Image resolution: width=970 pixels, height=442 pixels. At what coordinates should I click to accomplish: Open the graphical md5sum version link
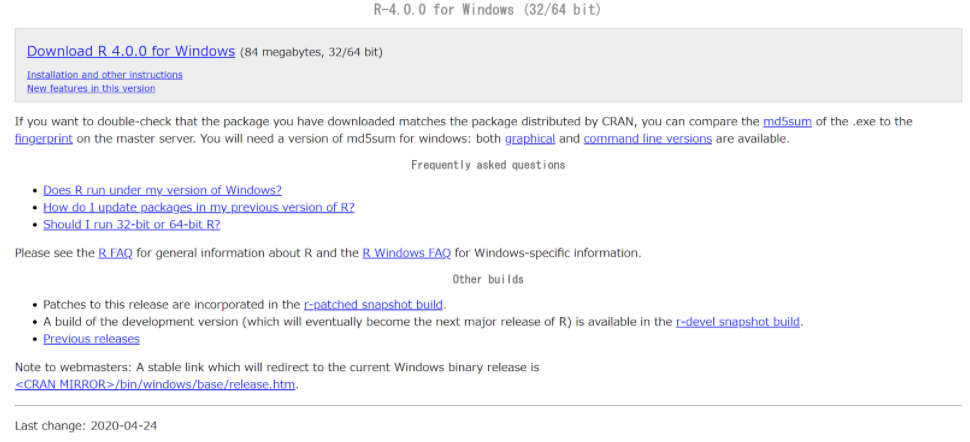(x=529, y=139)
